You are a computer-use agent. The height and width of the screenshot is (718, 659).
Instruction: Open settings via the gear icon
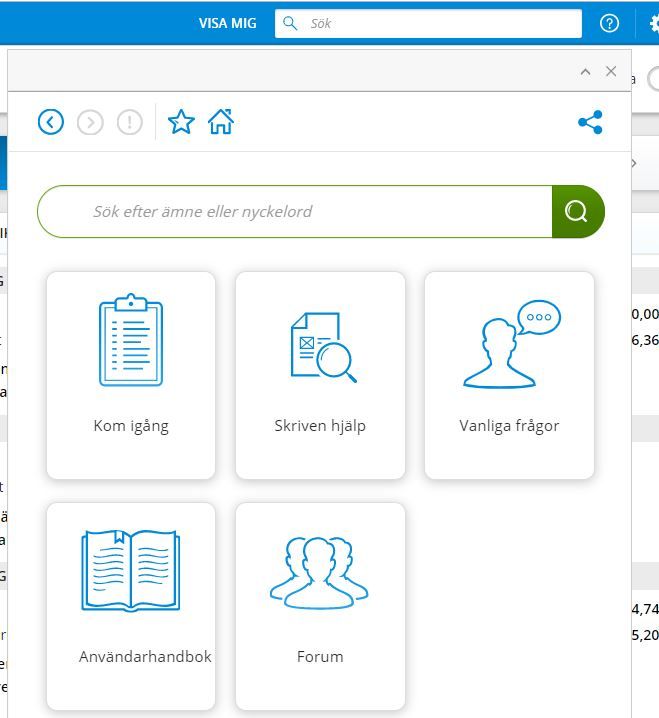click(x=655, y=23)
